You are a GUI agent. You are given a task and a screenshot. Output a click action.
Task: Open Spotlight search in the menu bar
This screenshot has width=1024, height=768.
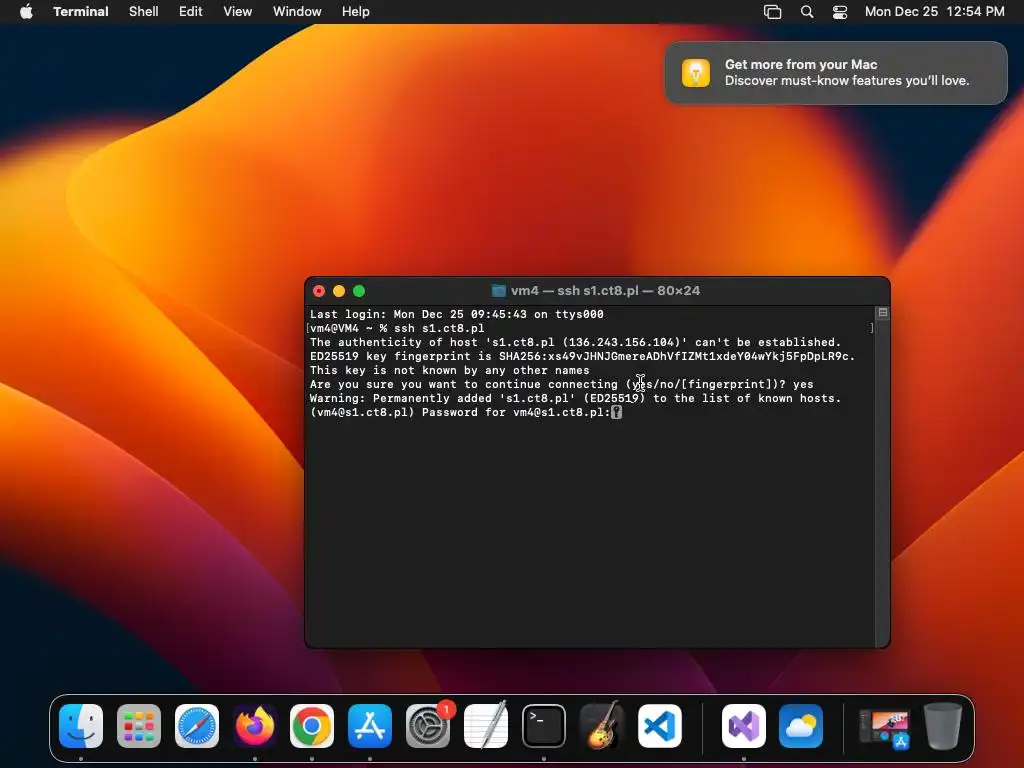point(807,12)
